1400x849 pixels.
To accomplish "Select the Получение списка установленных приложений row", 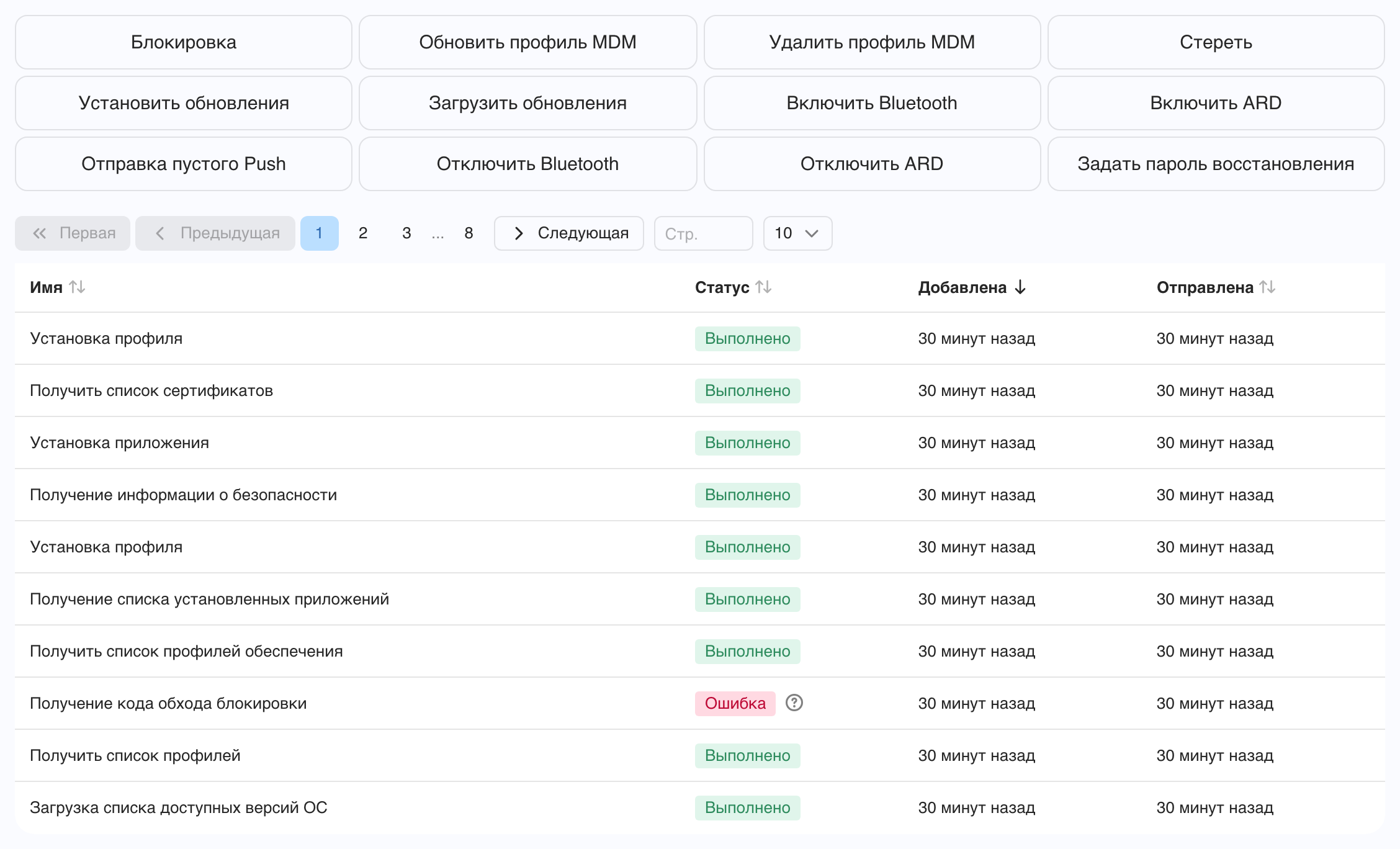I will point(700,599).
